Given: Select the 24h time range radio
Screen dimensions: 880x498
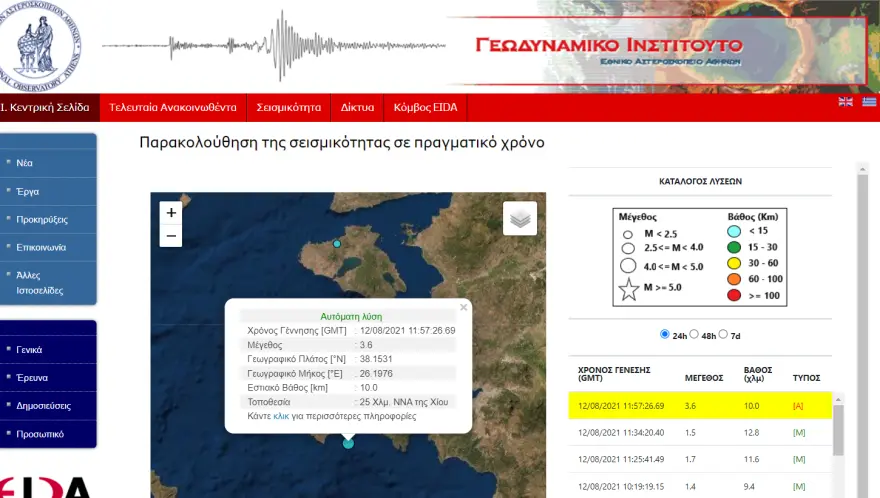Looking at the screenshot, I should pos(666,334).
